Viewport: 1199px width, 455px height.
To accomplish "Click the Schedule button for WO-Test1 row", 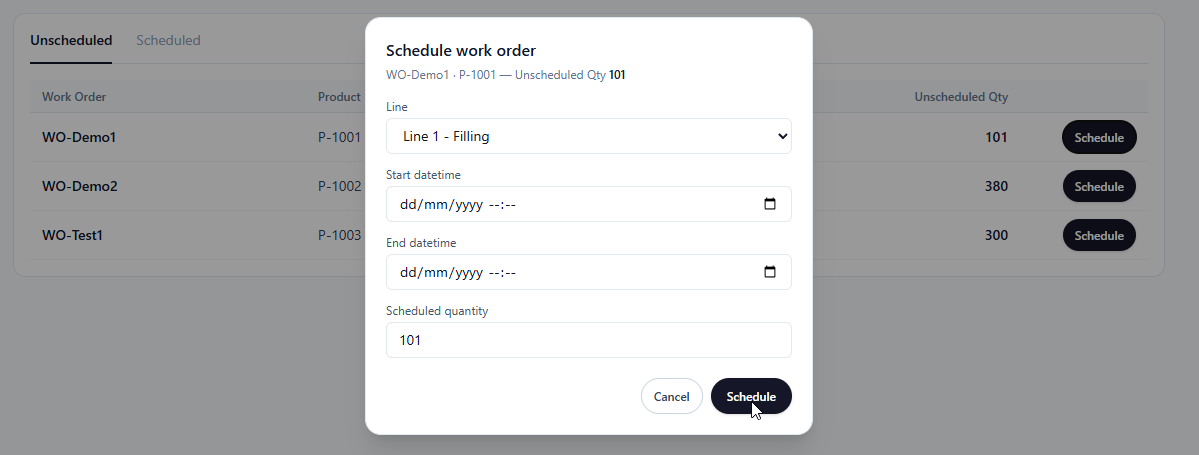I will tap(1099, 236).
